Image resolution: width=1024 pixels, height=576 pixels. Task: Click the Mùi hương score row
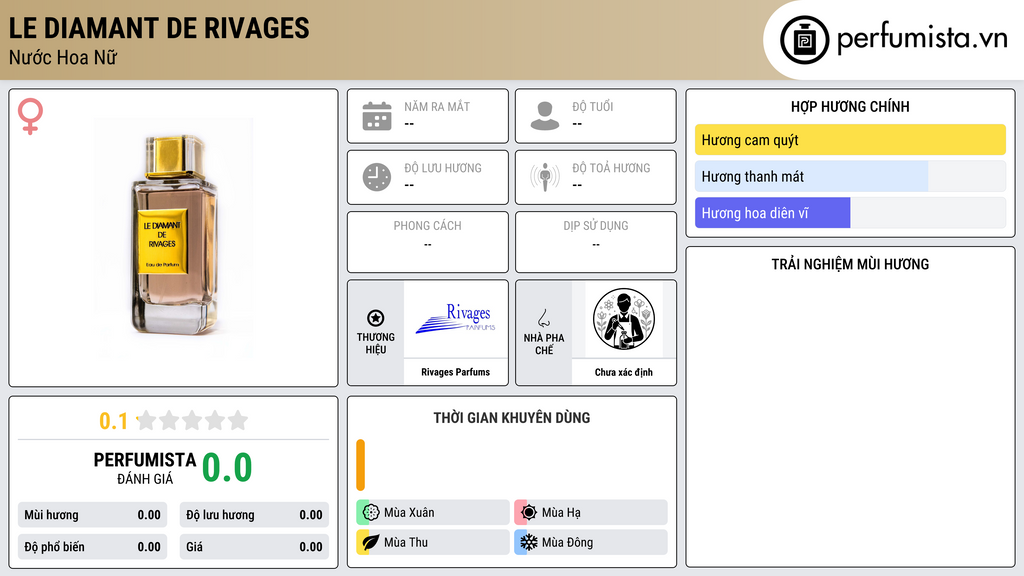92,515
